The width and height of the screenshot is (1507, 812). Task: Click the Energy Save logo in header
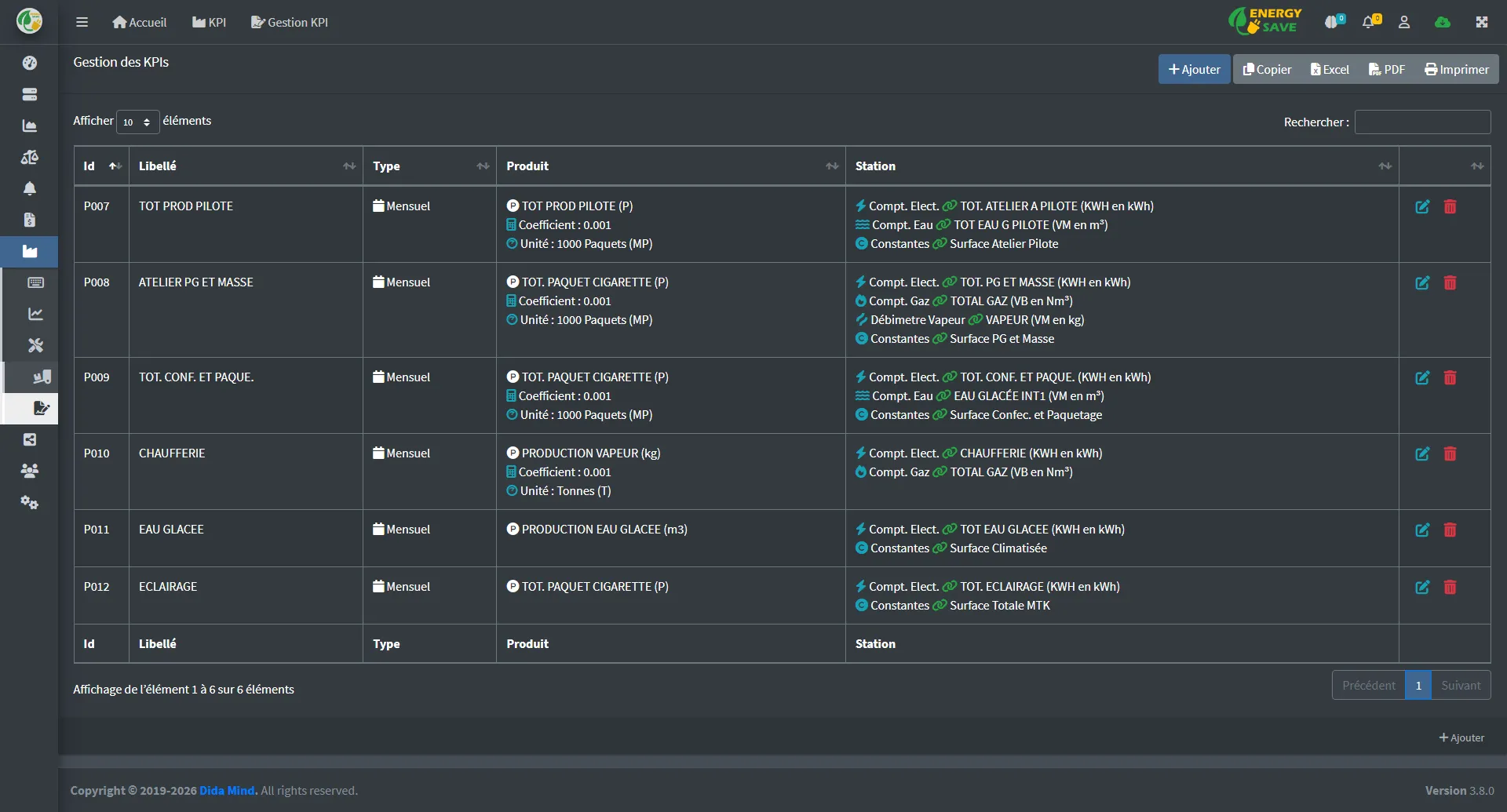point(1264,21)
